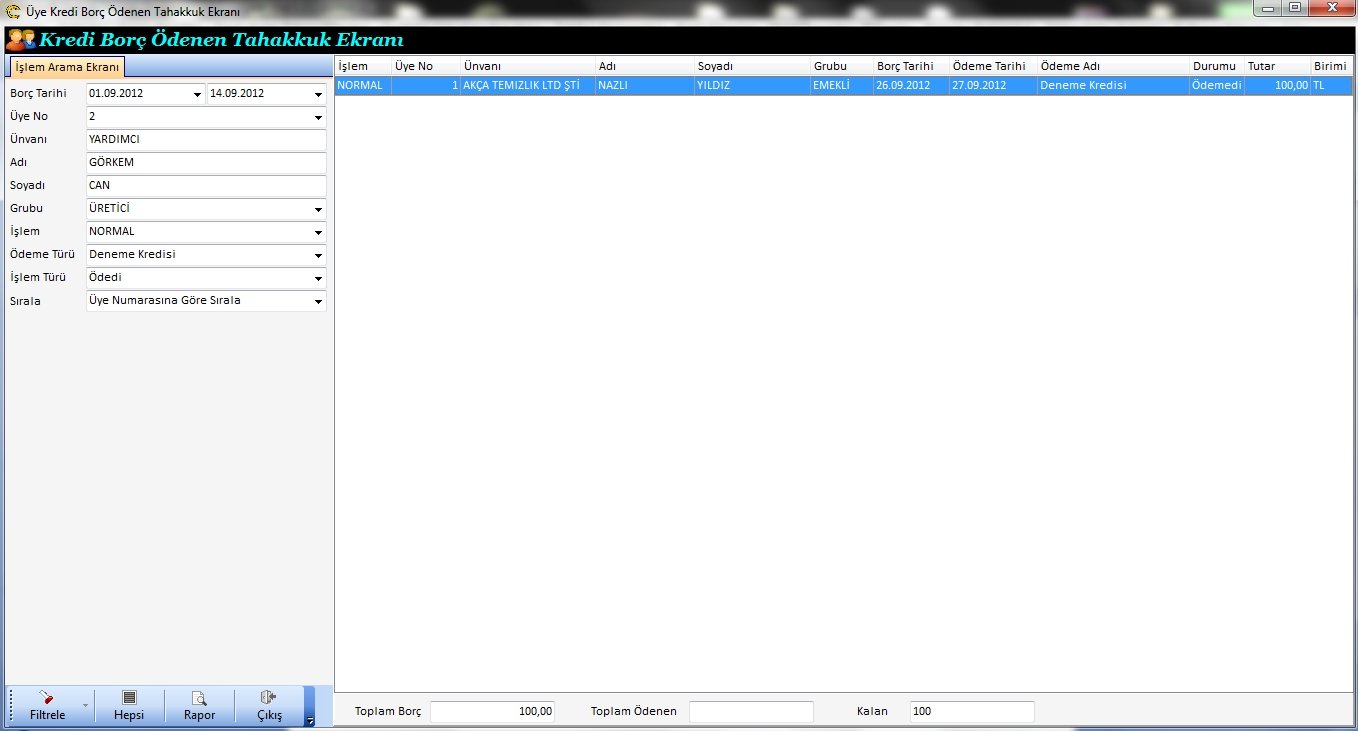
Task: Open the Borç Tarihi start date dropdown
Action: click(197, 94)
